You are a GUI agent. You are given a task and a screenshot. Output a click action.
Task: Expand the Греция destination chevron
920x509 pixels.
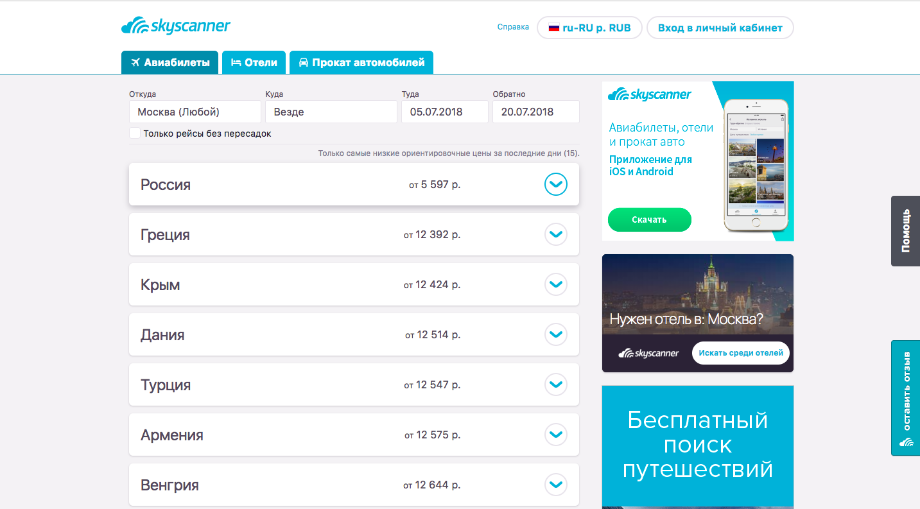pos(556,234)
